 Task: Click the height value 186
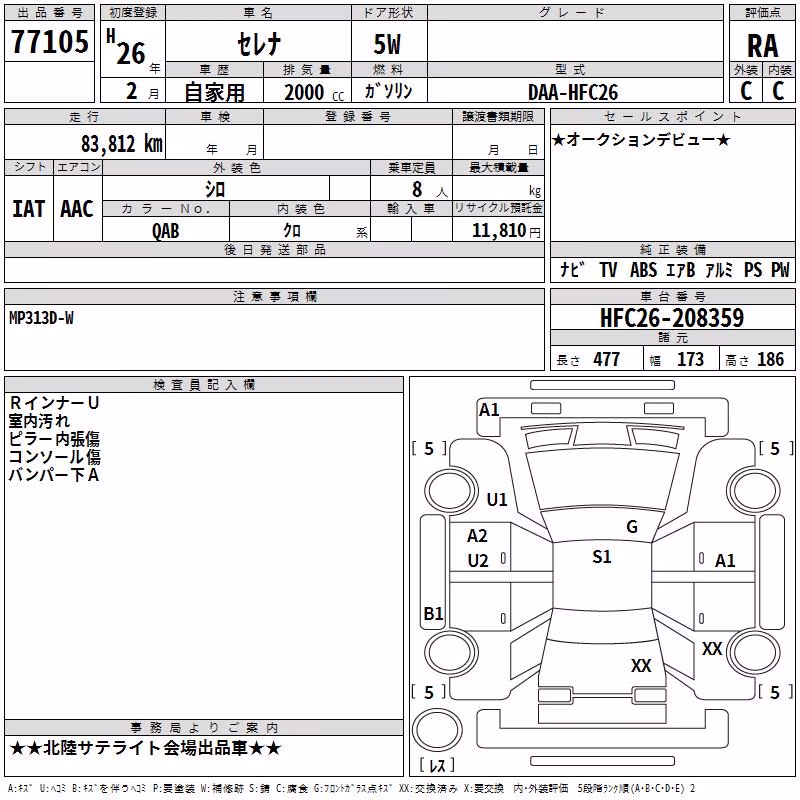(770, 359)
